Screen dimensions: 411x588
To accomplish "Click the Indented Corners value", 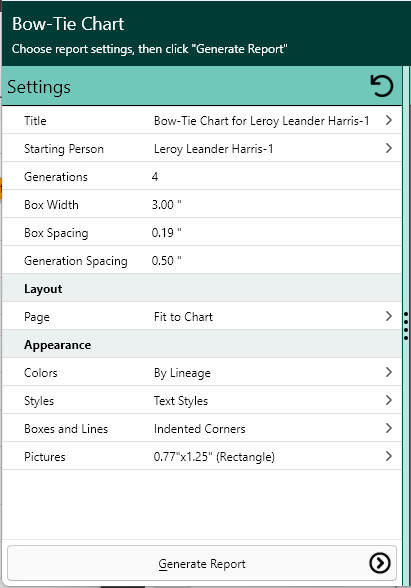I will 200,428.
